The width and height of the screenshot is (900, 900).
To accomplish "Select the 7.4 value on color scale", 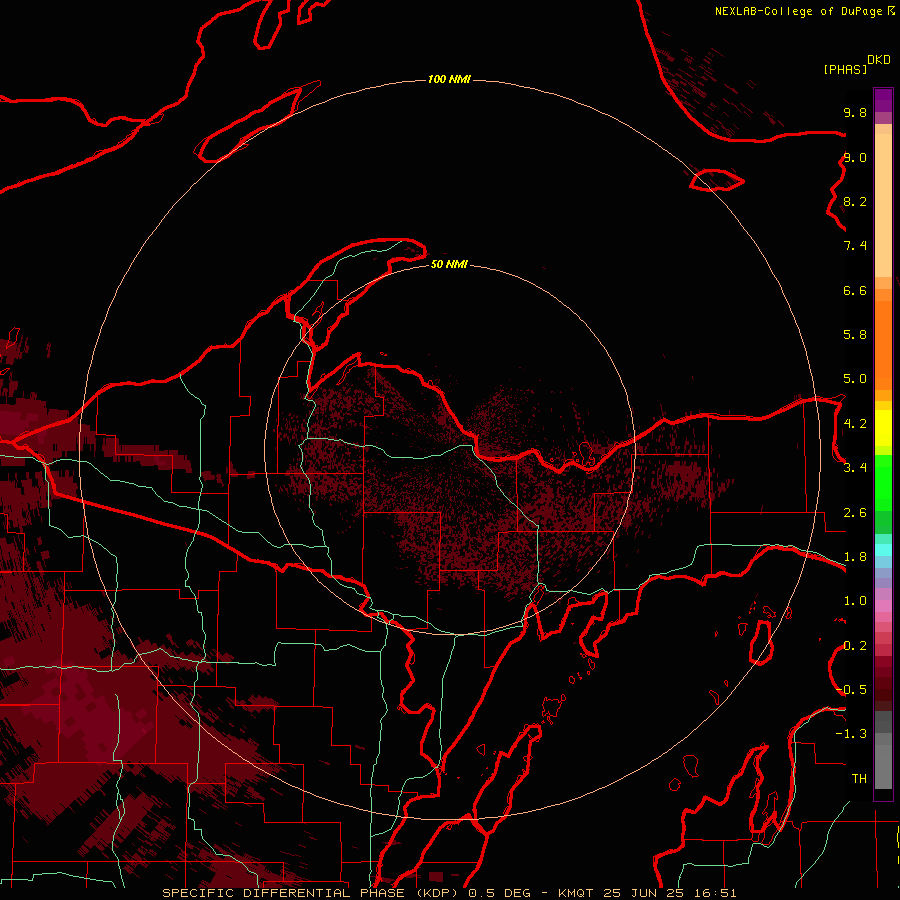I will click(855, 246).
